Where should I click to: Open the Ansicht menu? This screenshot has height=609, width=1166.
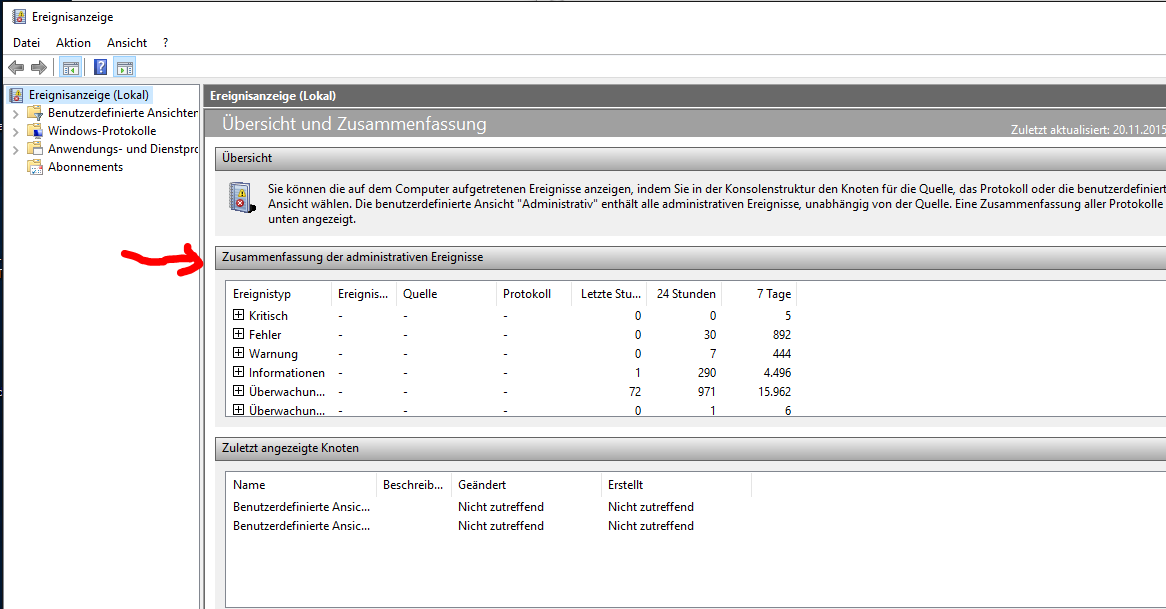[126, 43]
